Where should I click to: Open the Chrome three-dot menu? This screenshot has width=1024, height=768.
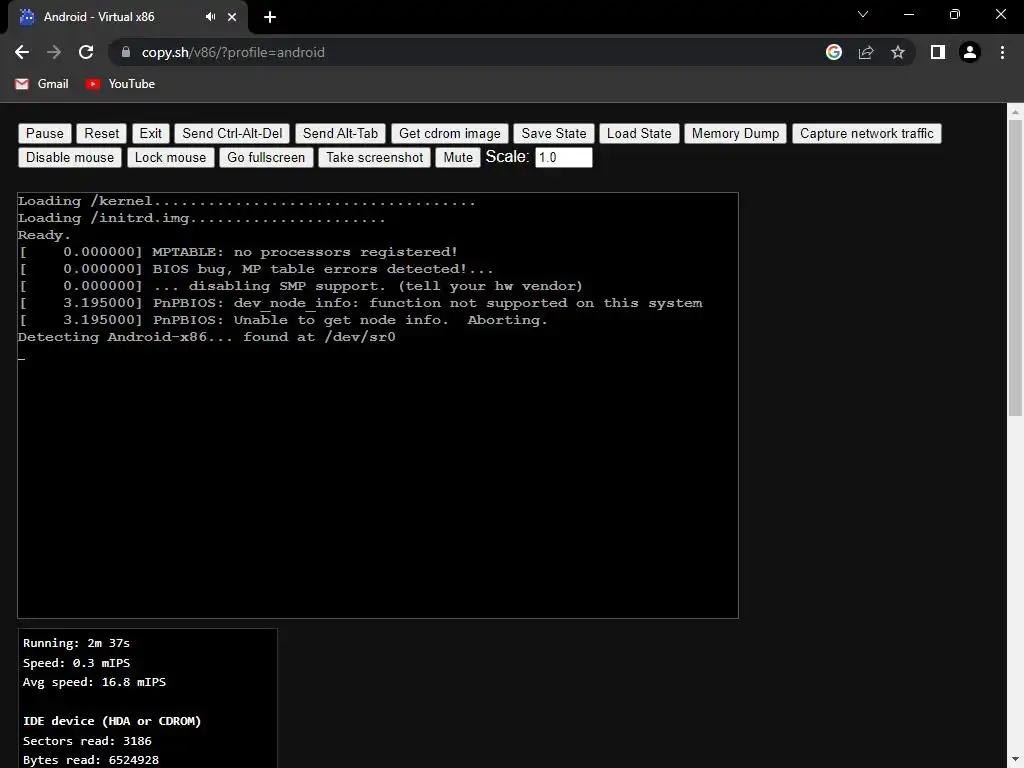[1002, 52]
